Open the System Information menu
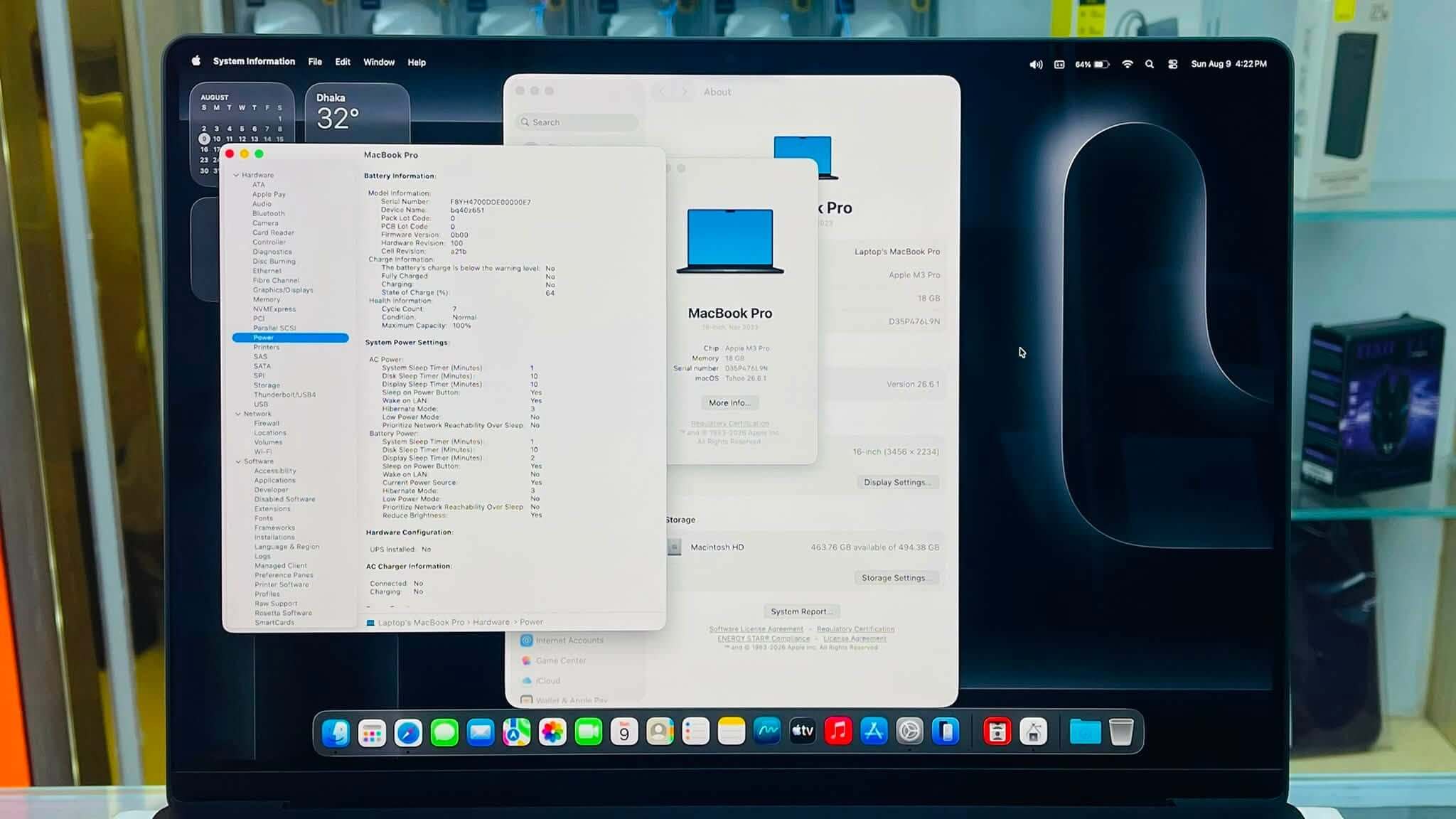This screenshot has width=1456, height=819. [254, 62]
